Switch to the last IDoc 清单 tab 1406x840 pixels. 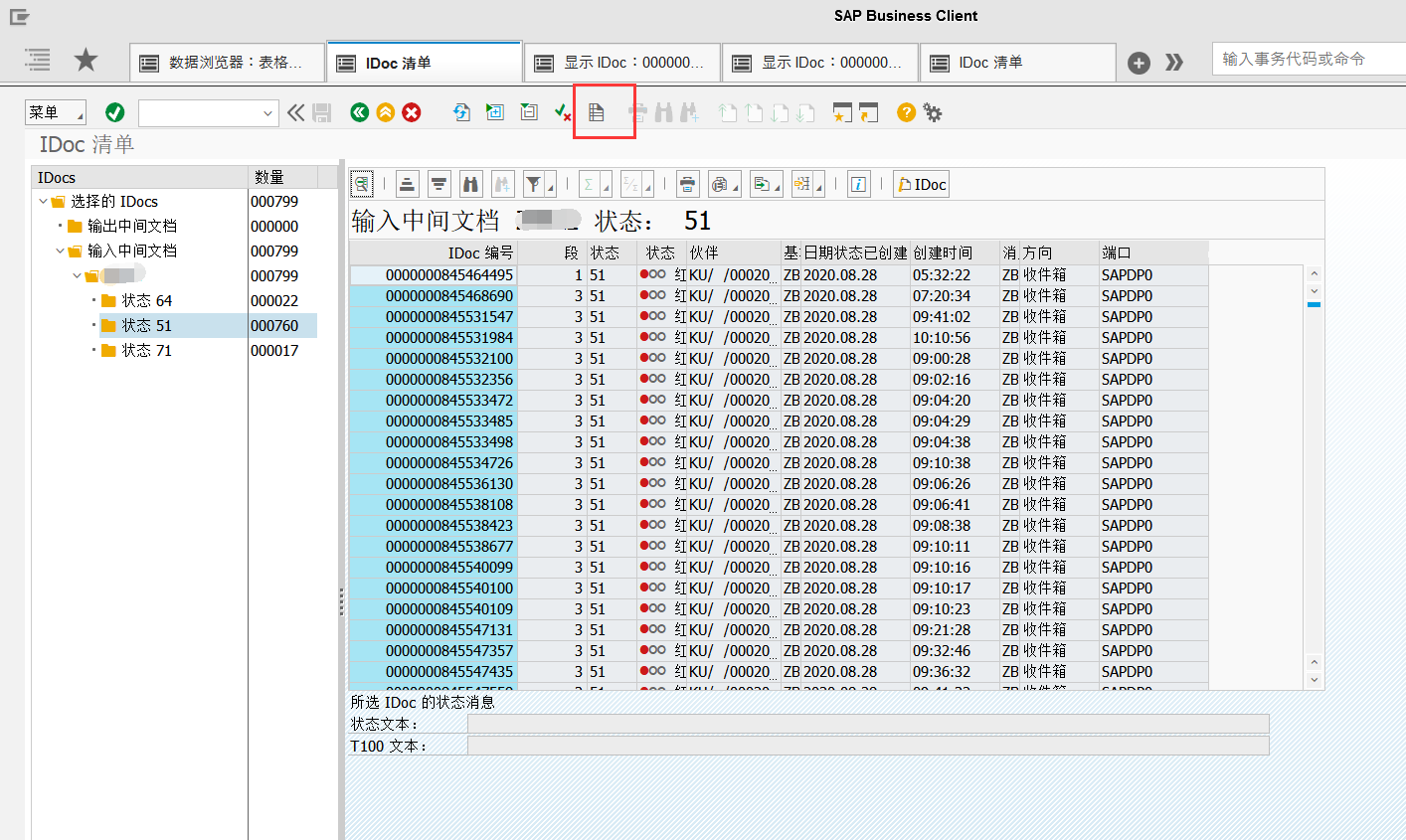1017,63
